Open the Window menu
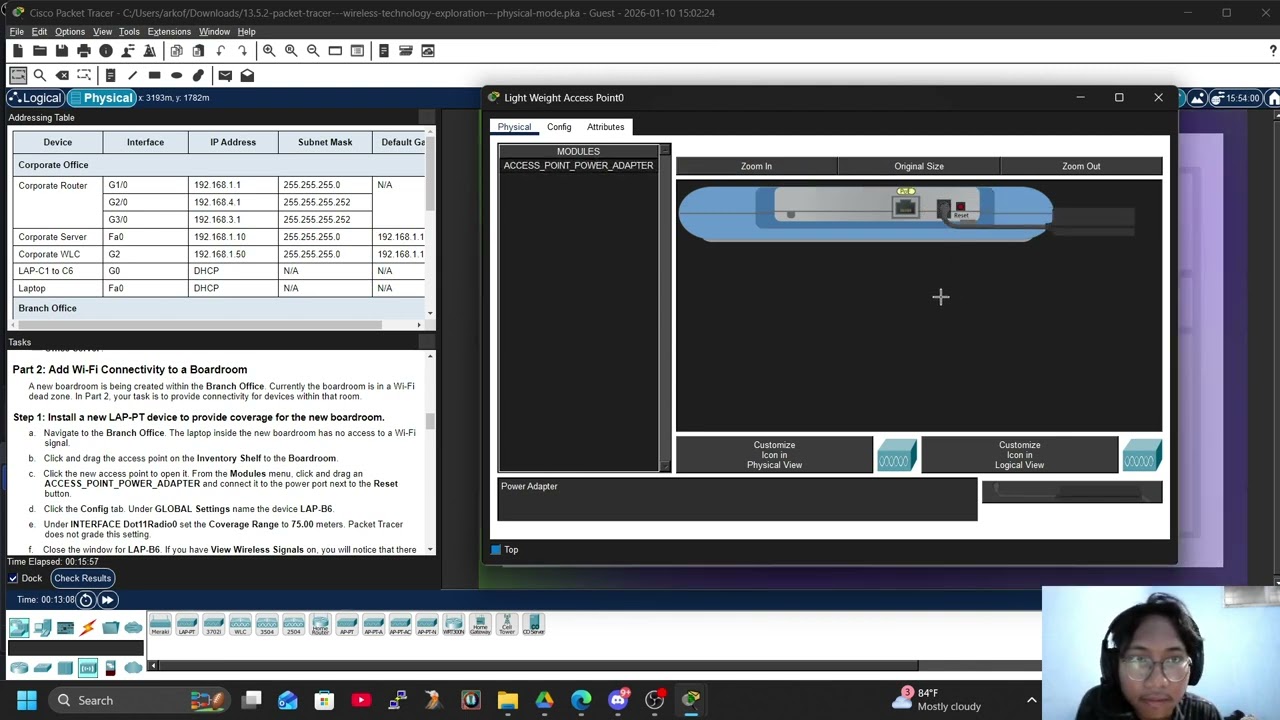 tap(214, 32)
